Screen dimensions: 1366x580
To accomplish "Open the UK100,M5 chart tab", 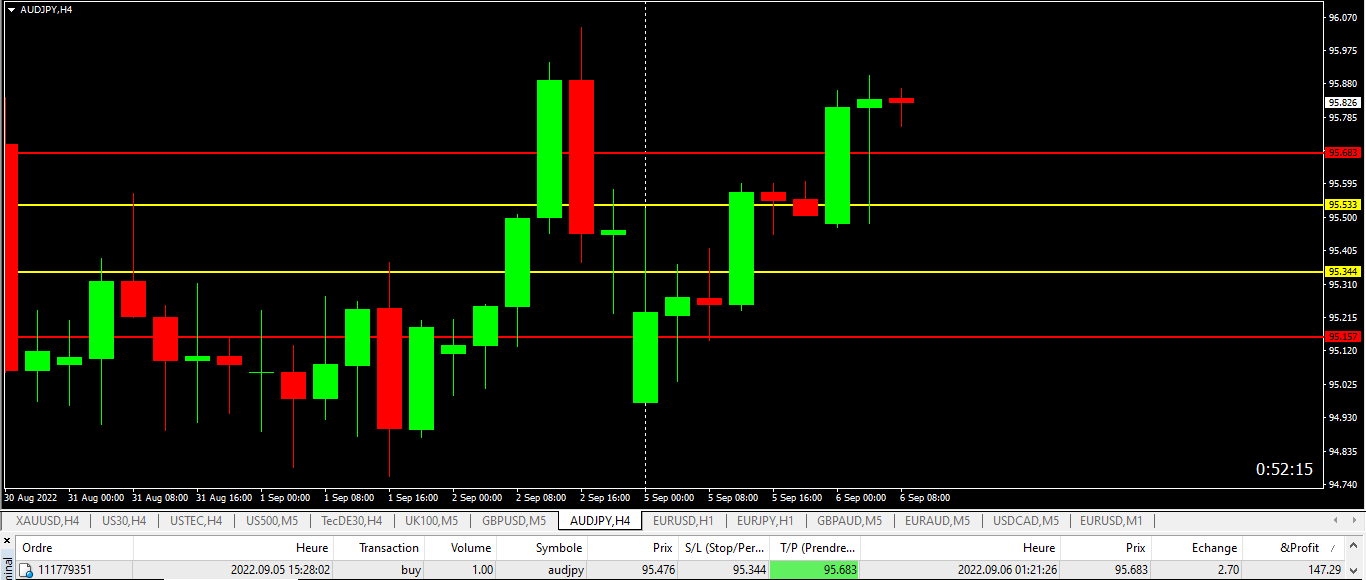I will [432, 521].
